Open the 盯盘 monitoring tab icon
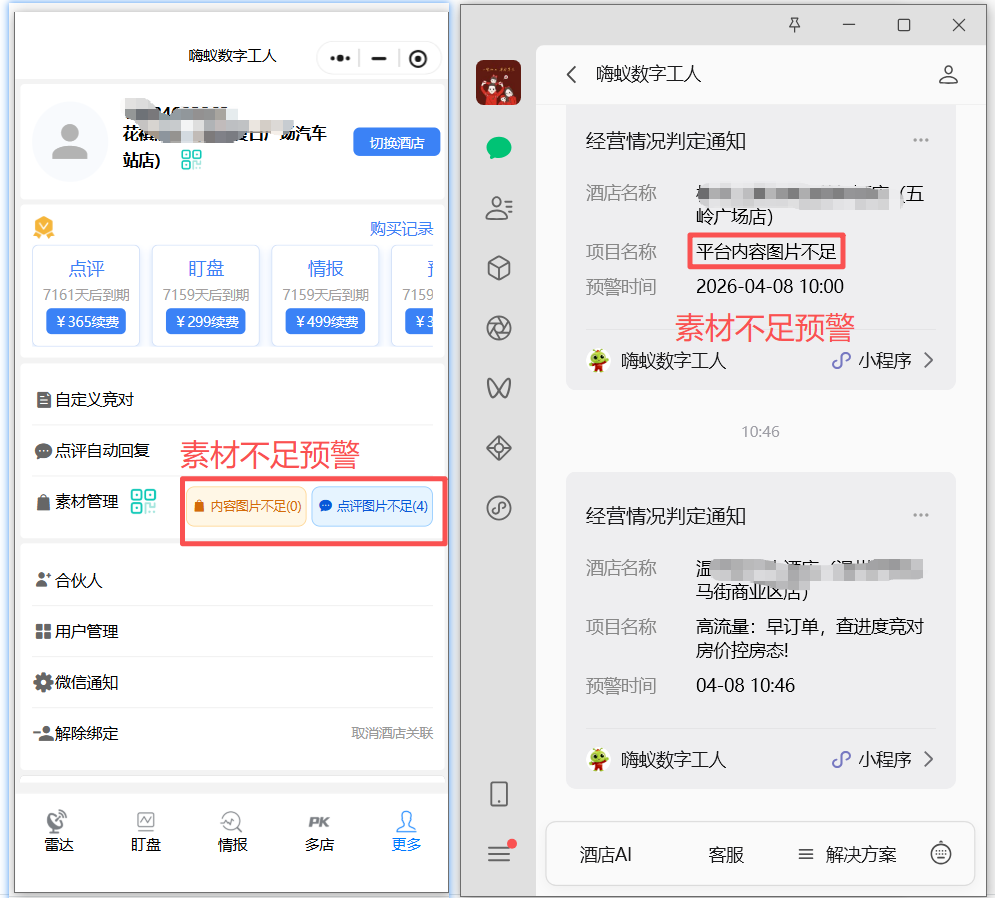This screenshot has width=995, height=898. 145,822
